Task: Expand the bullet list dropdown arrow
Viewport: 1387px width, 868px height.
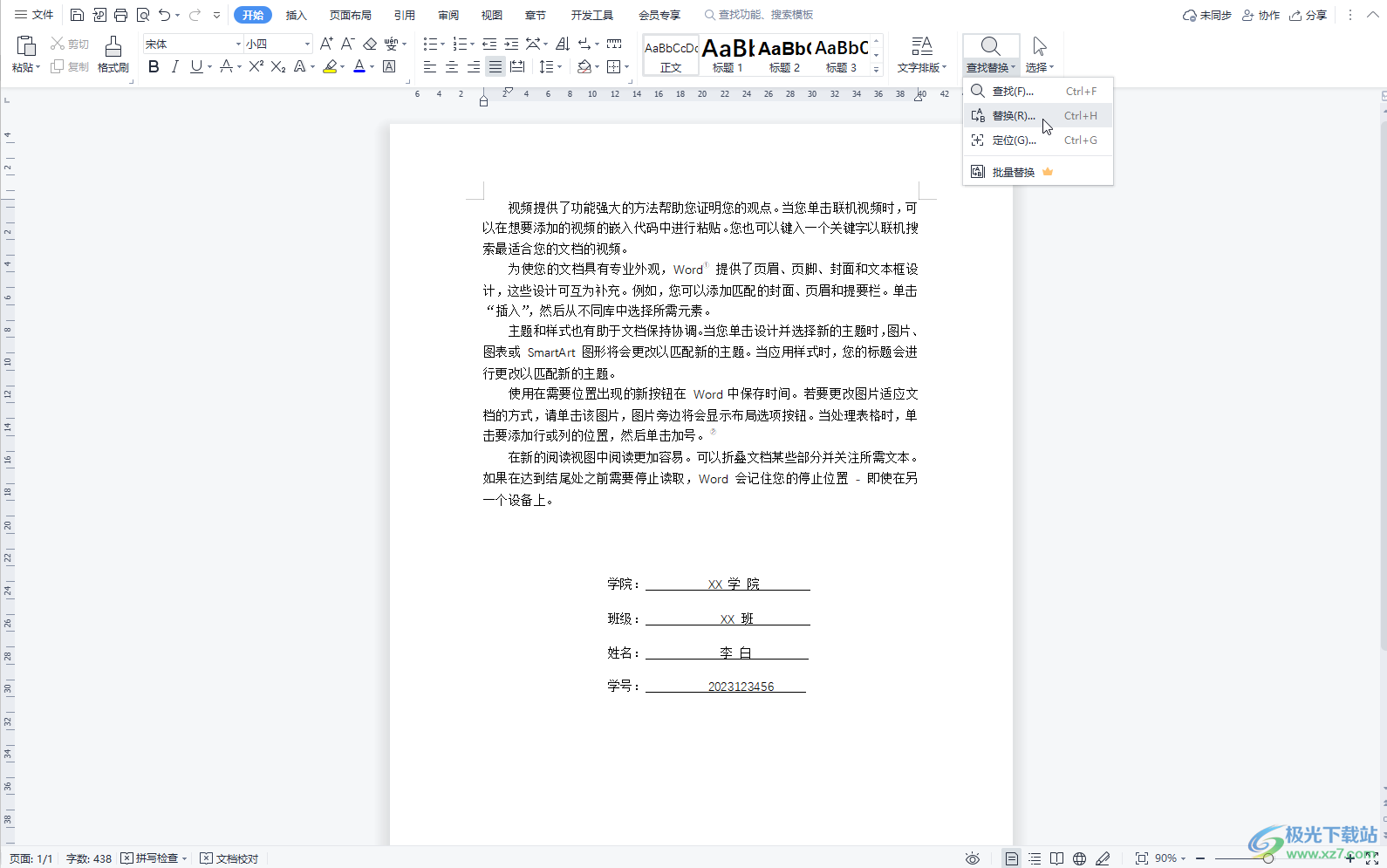Action: pos(443,44)
